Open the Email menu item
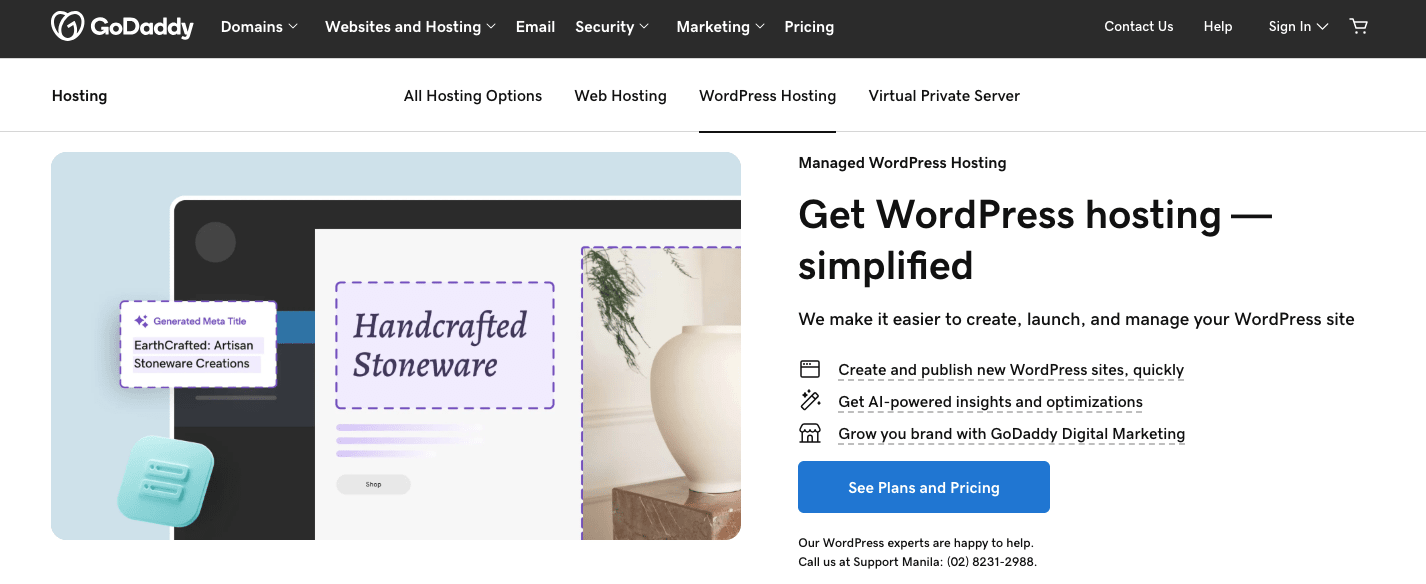 tap(535, 27)
